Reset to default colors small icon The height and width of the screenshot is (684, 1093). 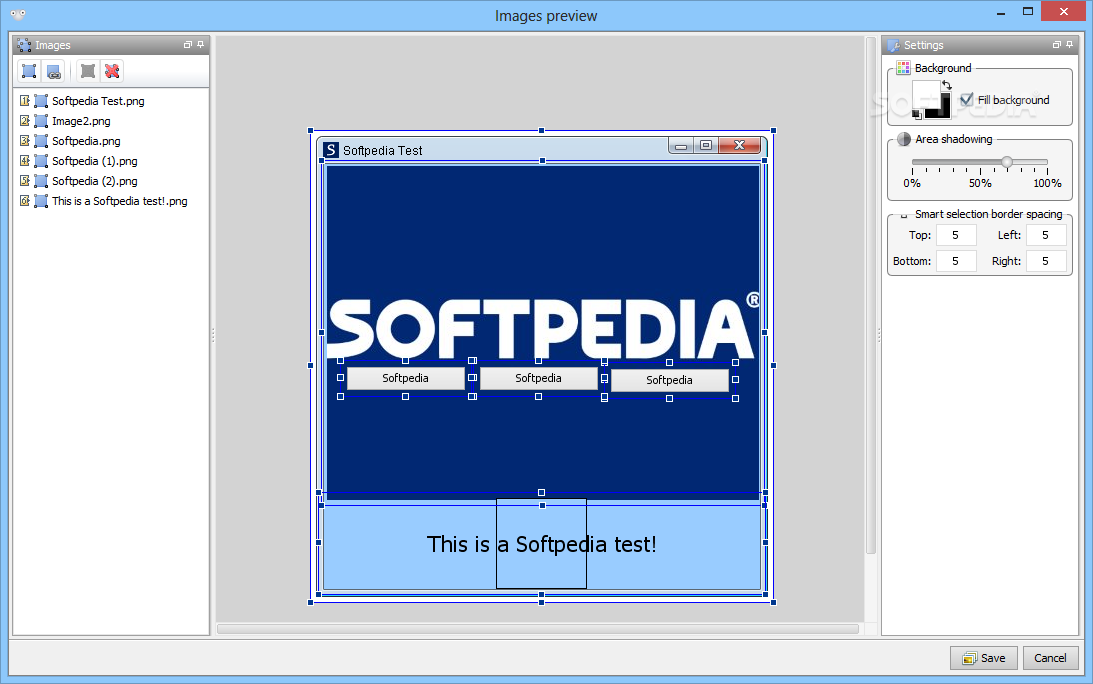pyautogui.click(x=917, y=114)
